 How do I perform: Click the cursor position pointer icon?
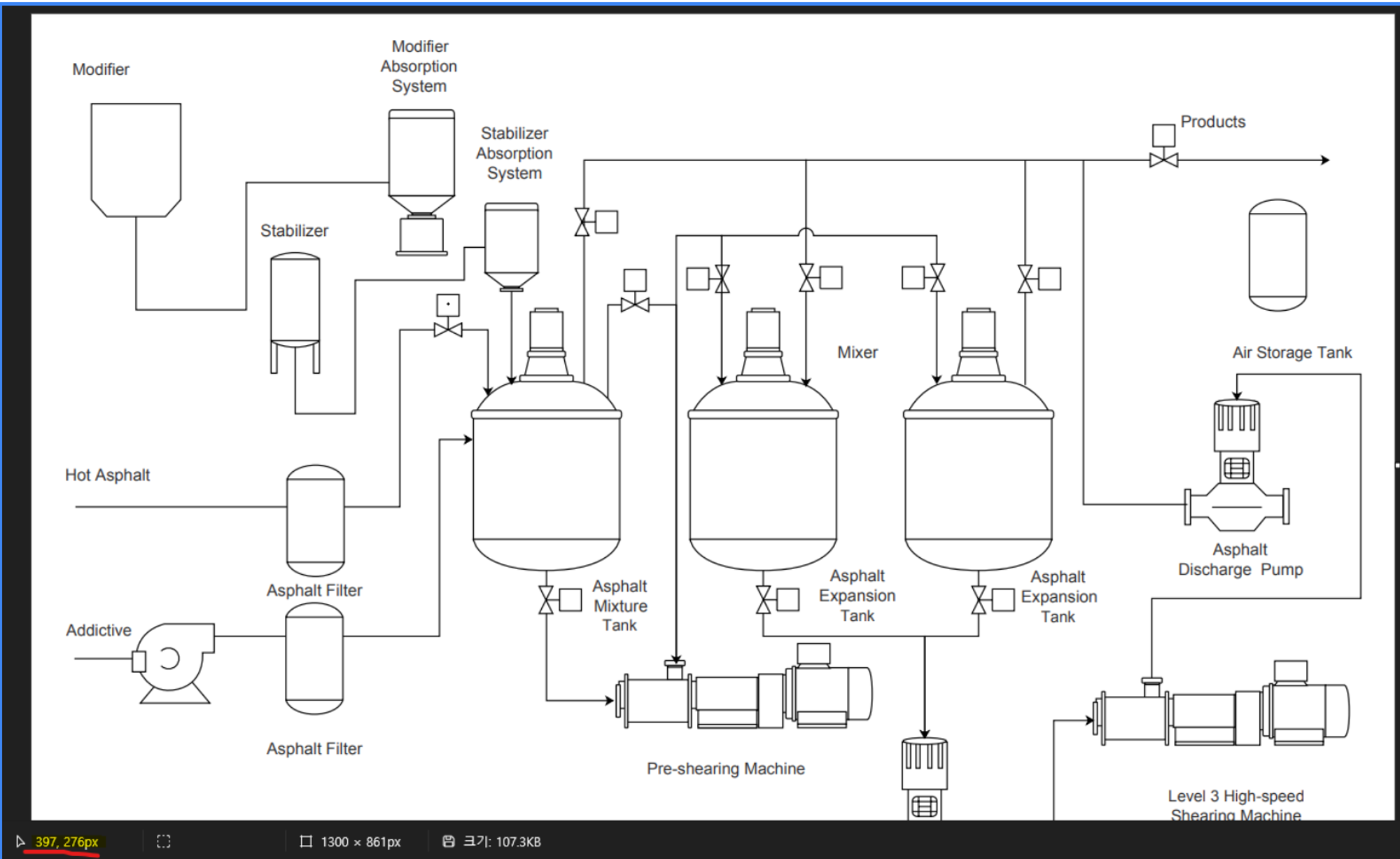(x=20, y=841)
